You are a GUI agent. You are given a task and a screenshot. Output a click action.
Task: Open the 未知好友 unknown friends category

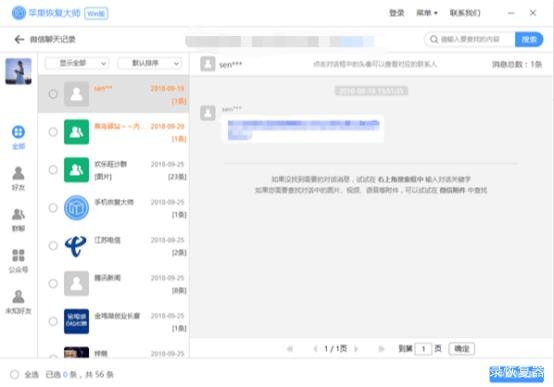18,302
